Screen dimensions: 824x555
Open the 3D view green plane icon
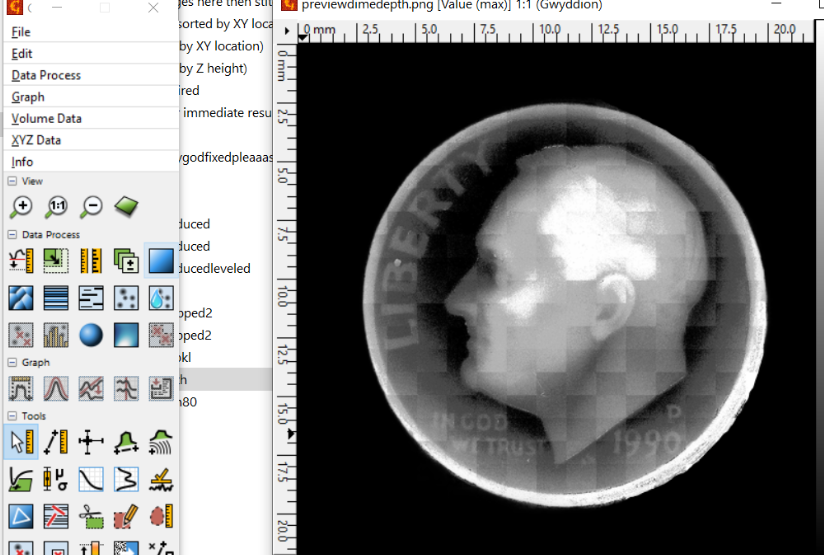pos(126,207)
